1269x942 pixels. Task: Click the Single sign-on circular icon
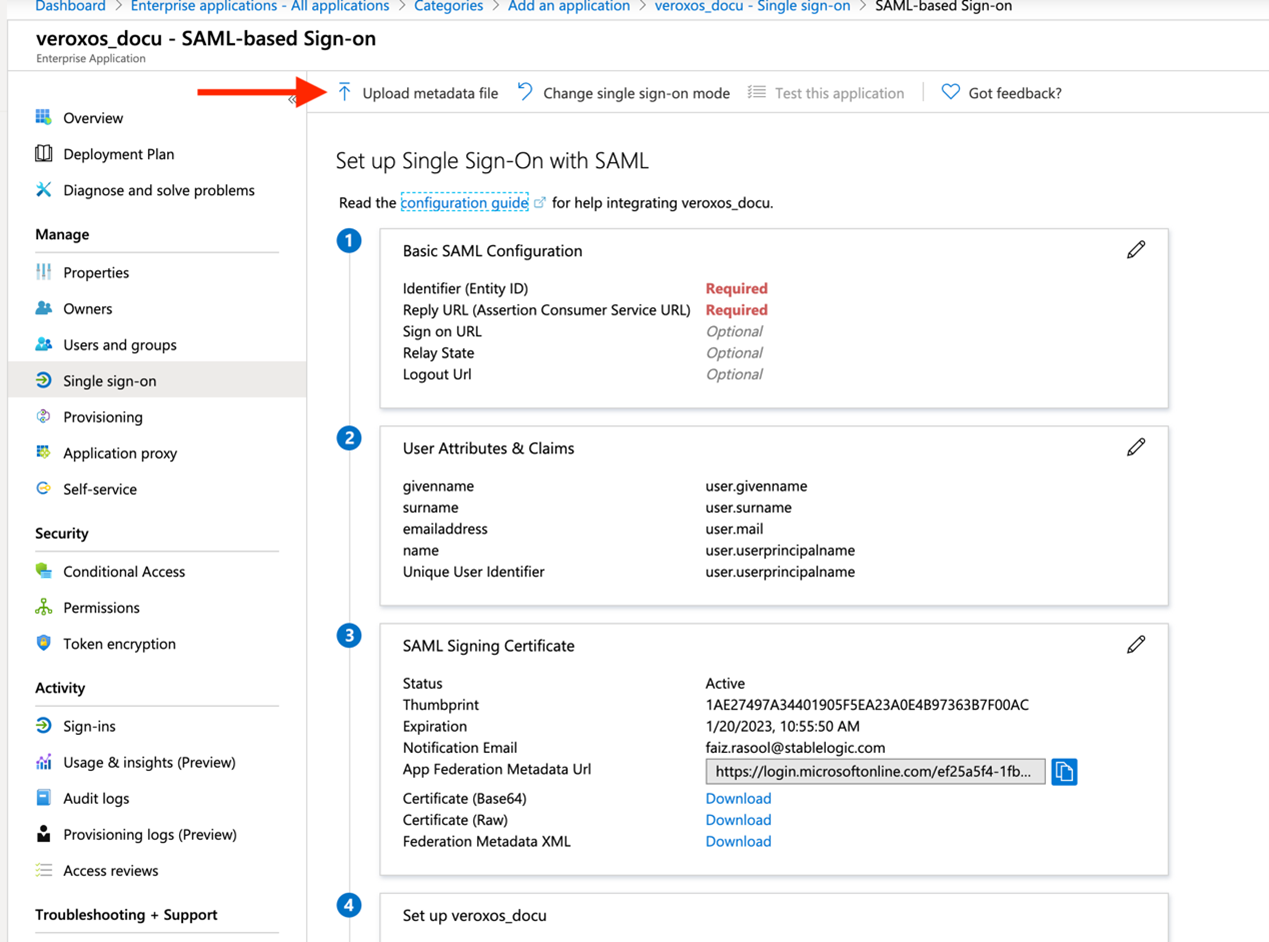tap(43, 380)
